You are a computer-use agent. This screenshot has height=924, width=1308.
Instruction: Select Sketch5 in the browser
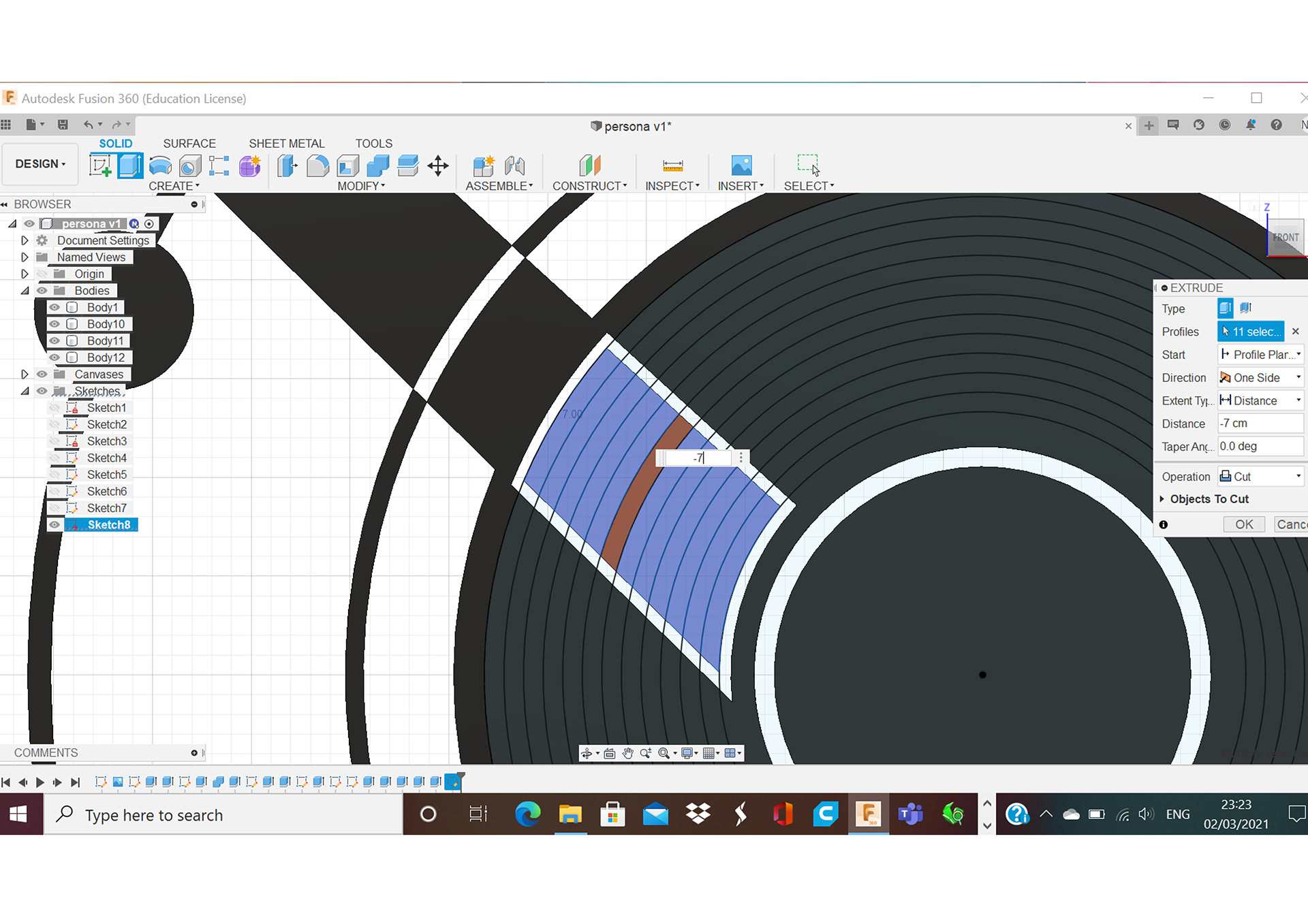tap(106, 475)
